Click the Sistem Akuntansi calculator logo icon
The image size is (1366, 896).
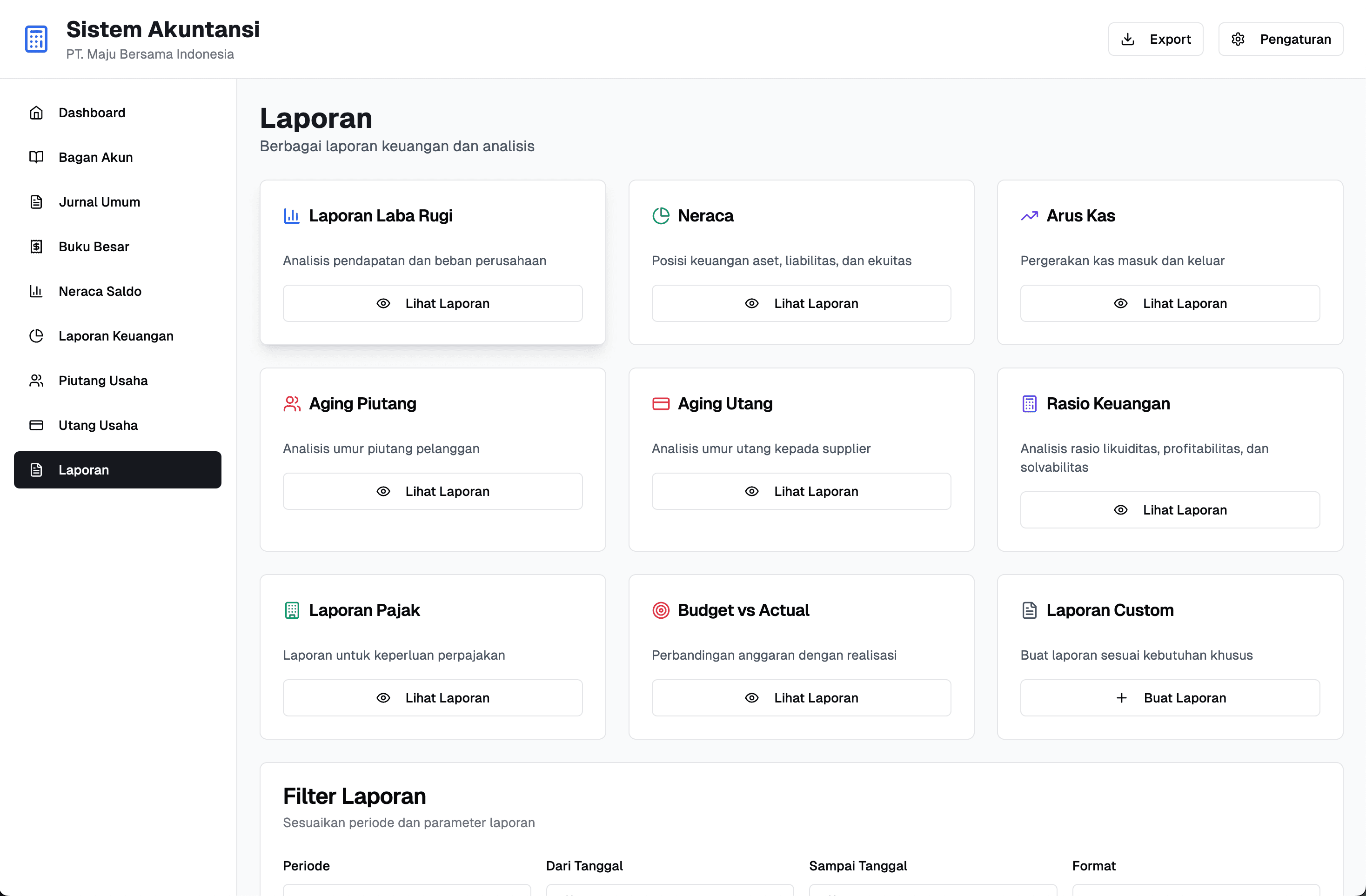(x=36, y=39)
